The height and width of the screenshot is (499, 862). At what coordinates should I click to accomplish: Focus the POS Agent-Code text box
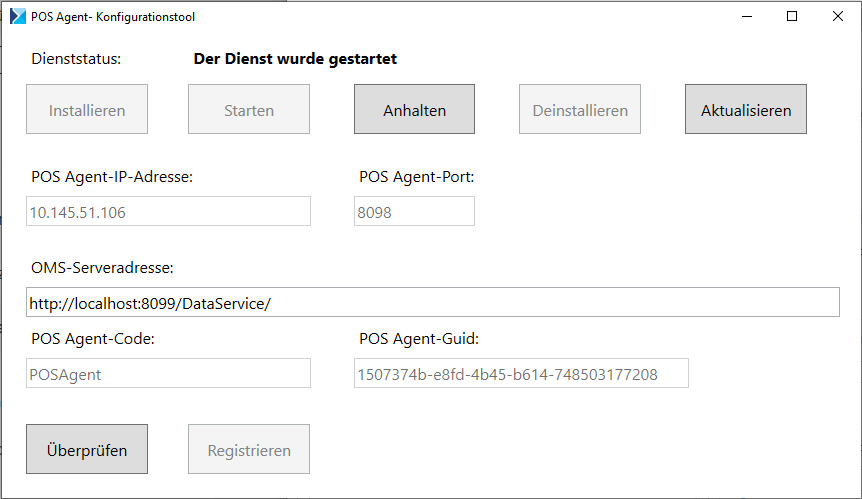tap(168, 373)
